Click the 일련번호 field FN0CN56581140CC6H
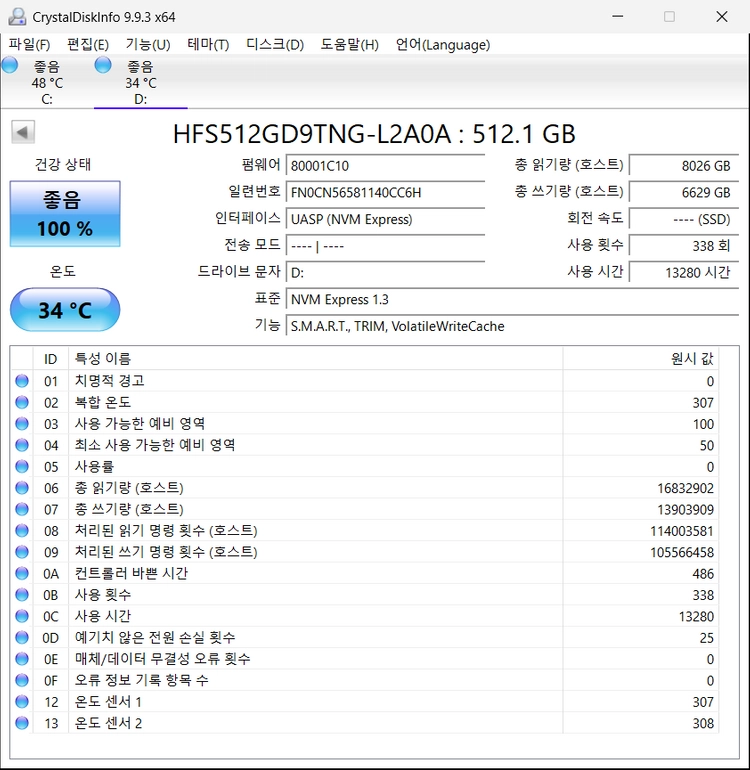This screenshot has width=750, height=770. tap(386, 192)
